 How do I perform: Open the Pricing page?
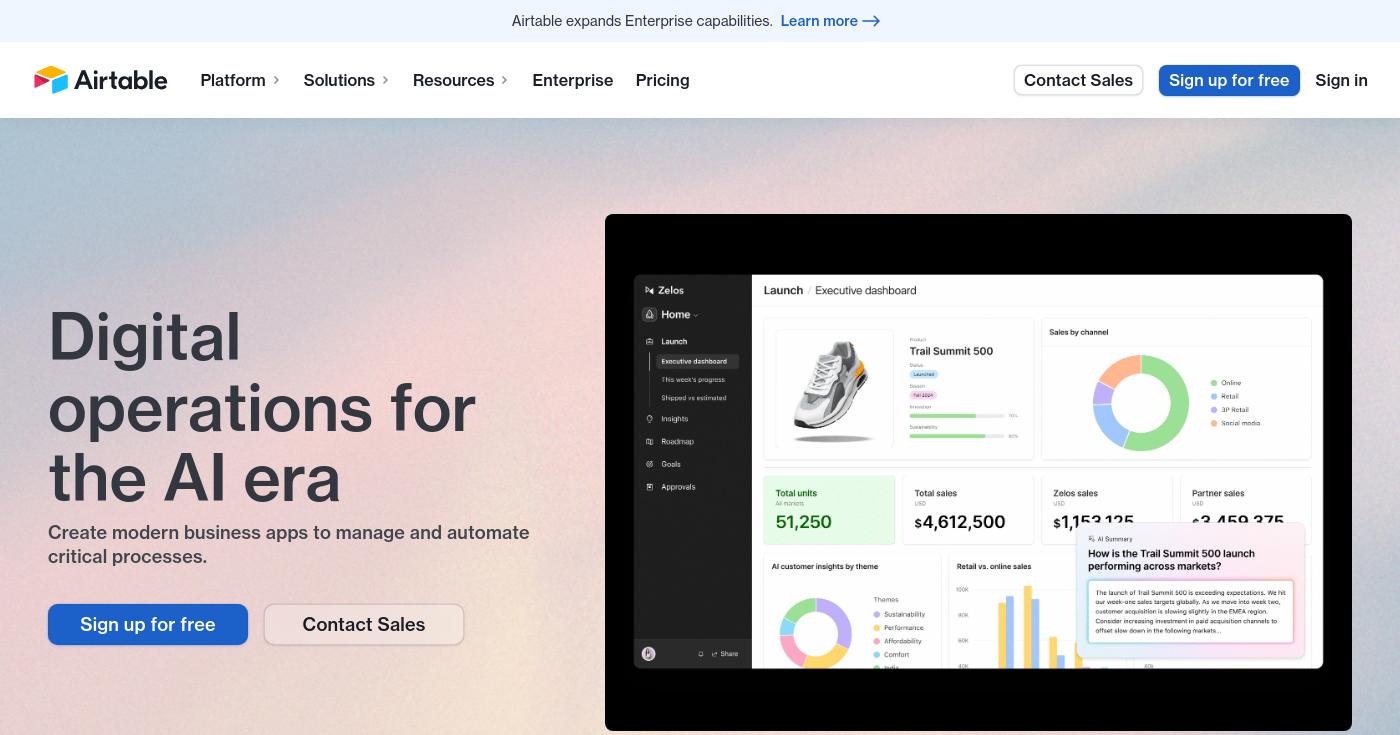(662, 80)
